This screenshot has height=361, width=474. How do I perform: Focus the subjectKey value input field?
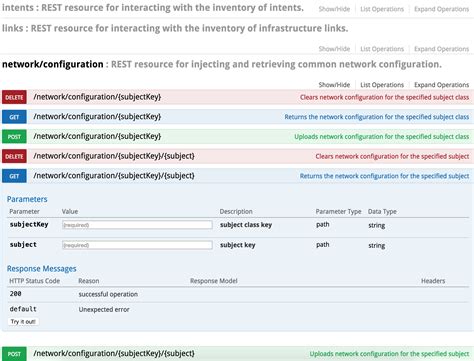[x=137, y=225]
